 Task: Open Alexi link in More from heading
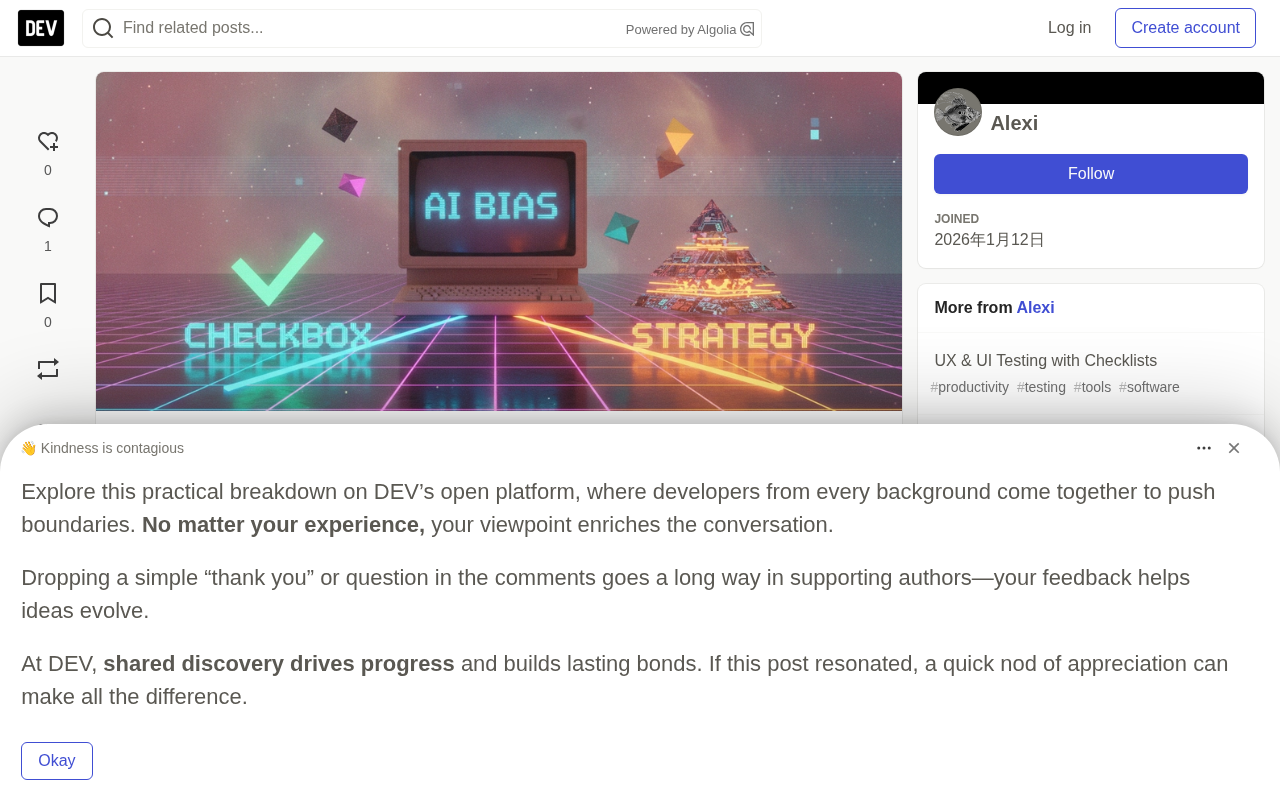(1035, 308)
